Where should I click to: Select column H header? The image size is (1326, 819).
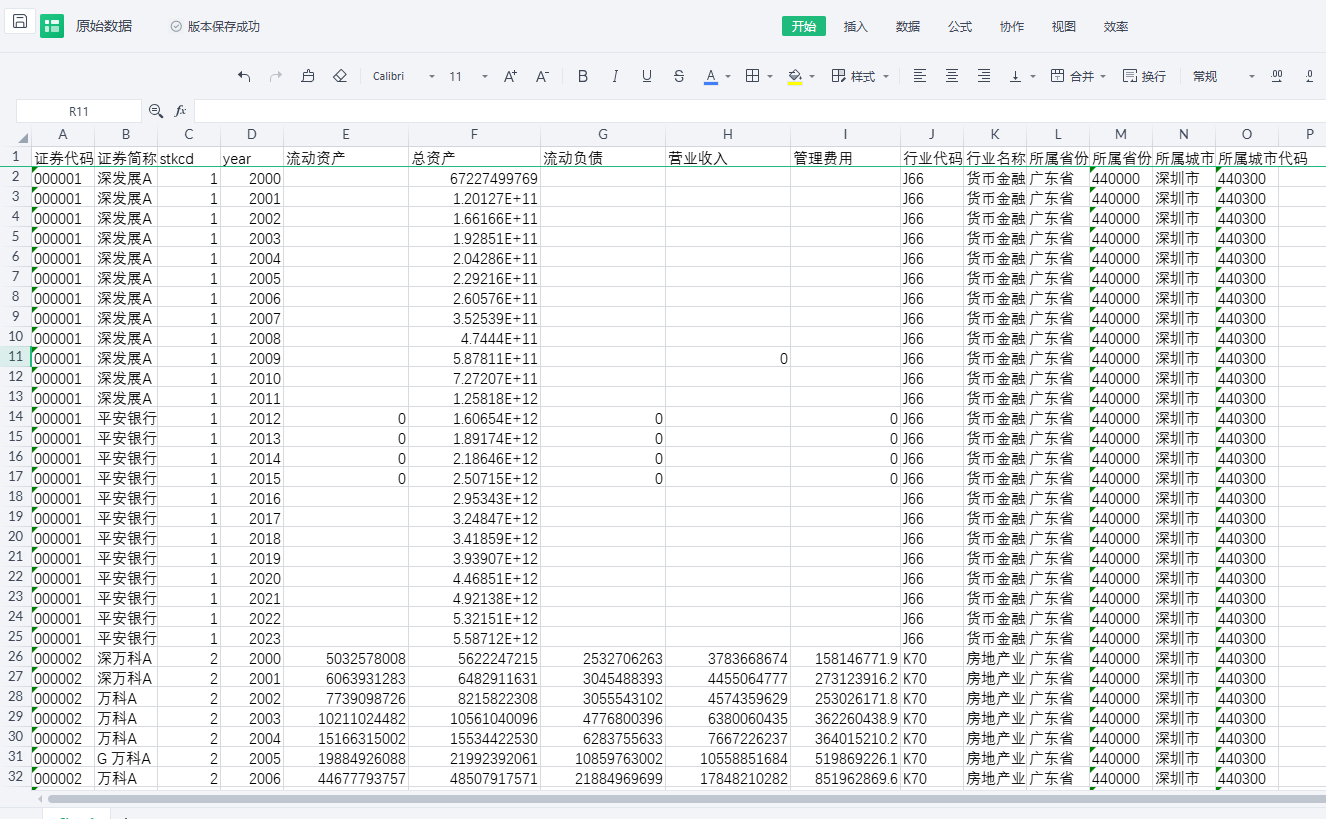(x=728, y=135)
